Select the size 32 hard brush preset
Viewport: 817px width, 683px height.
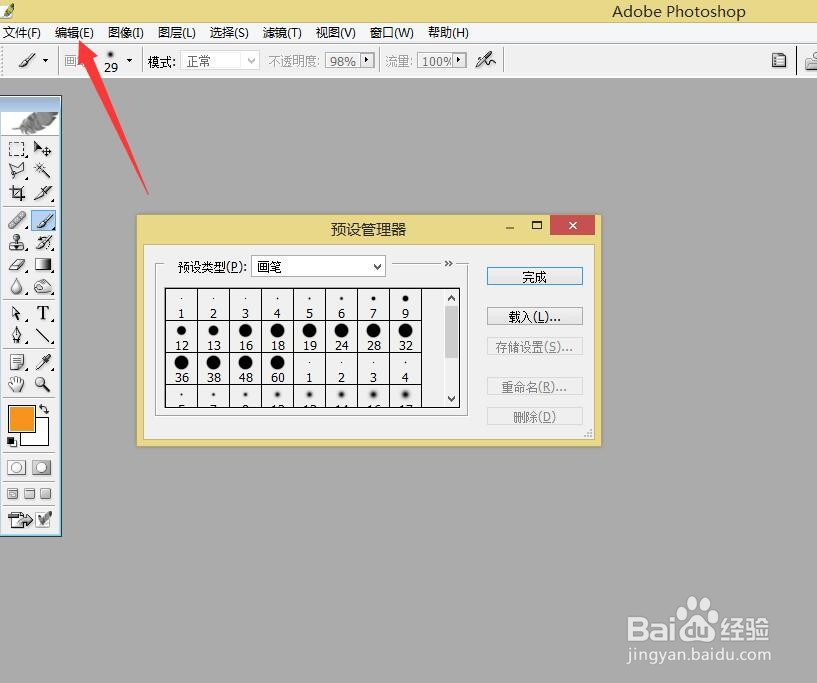click(x=405, y=337)
